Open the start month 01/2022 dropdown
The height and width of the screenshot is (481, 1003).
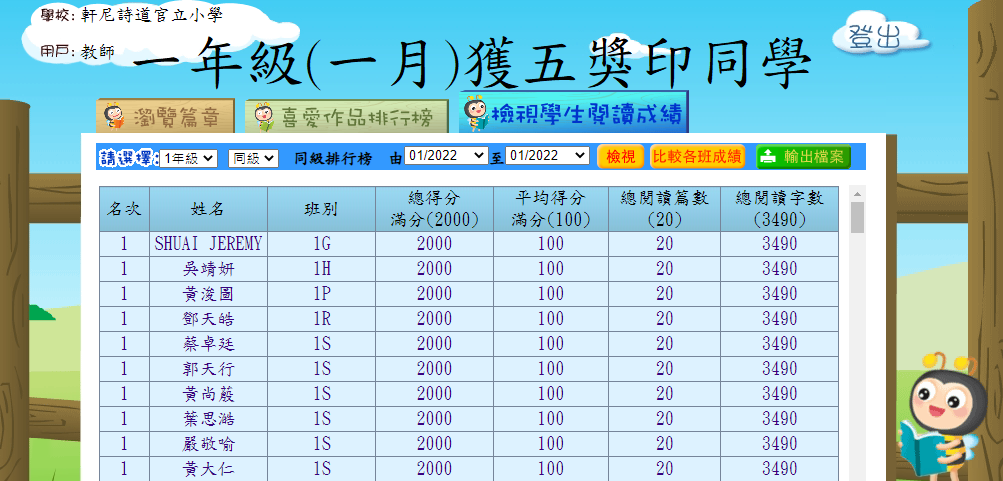coord(445,156)
